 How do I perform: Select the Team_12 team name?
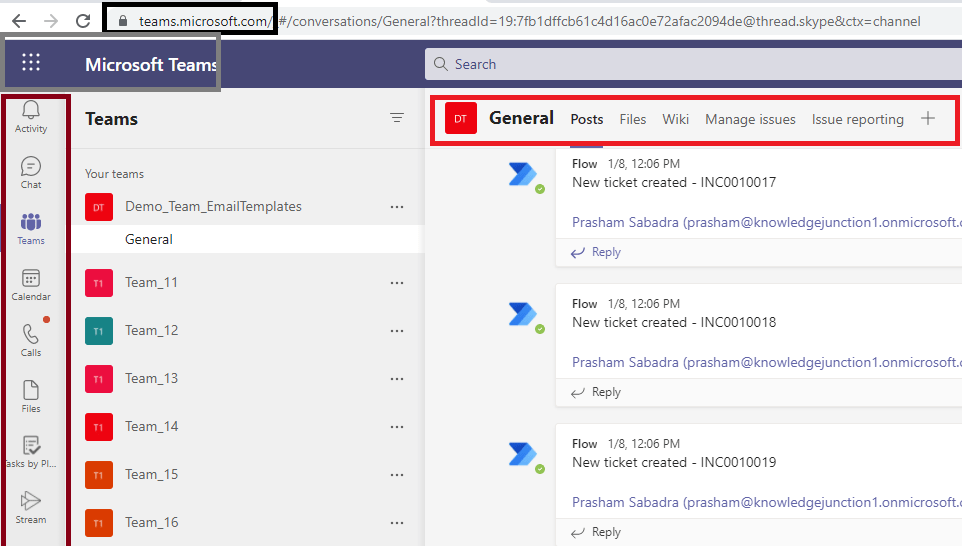[x=152, y=331]
